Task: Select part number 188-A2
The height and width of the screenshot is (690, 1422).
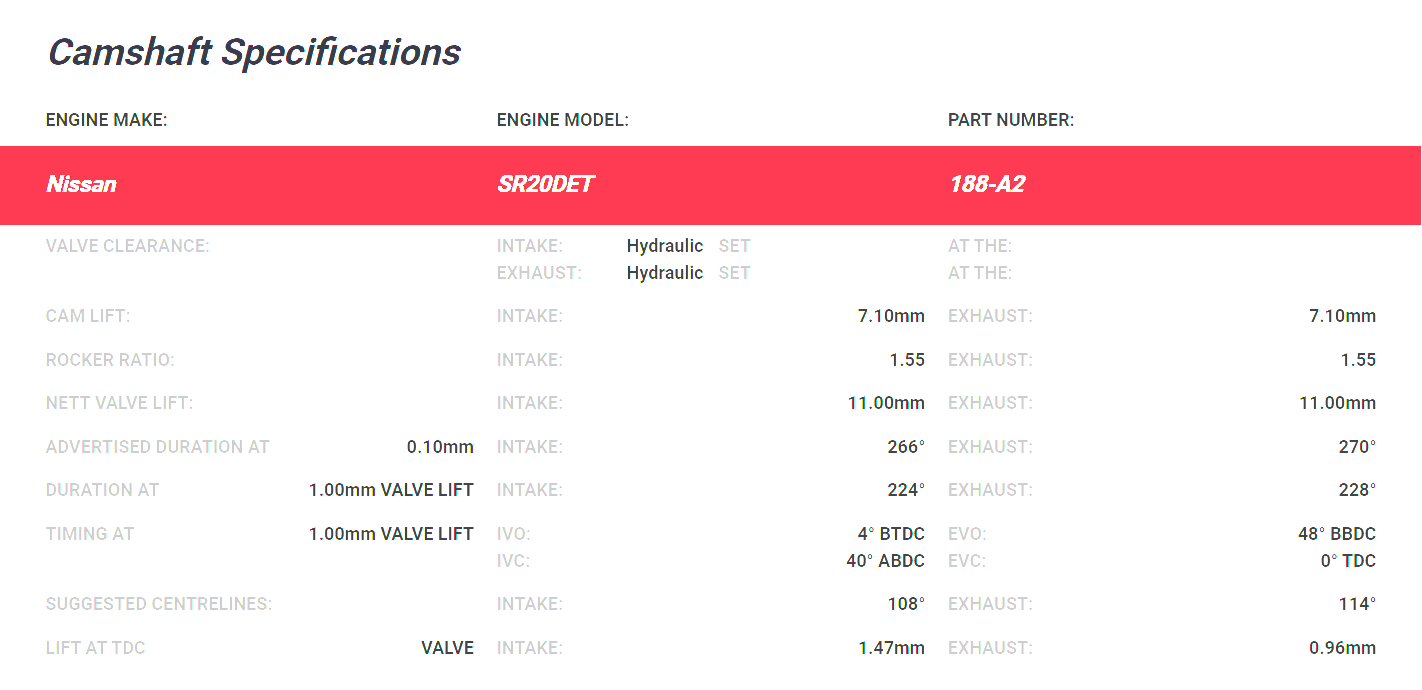Action: coord(986,185)
